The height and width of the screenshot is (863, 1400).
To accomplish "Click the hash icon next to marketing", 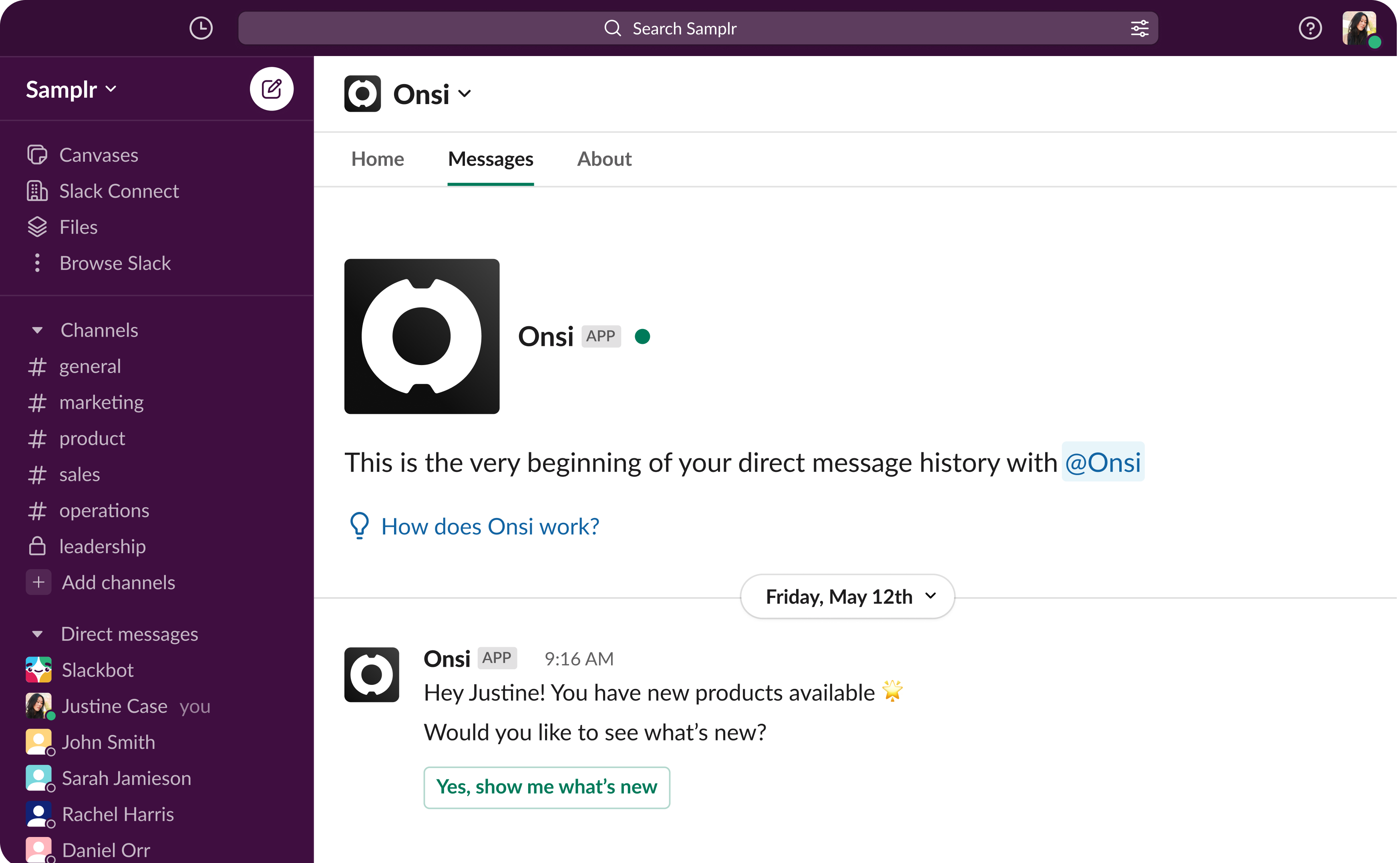I will point(37,402).
